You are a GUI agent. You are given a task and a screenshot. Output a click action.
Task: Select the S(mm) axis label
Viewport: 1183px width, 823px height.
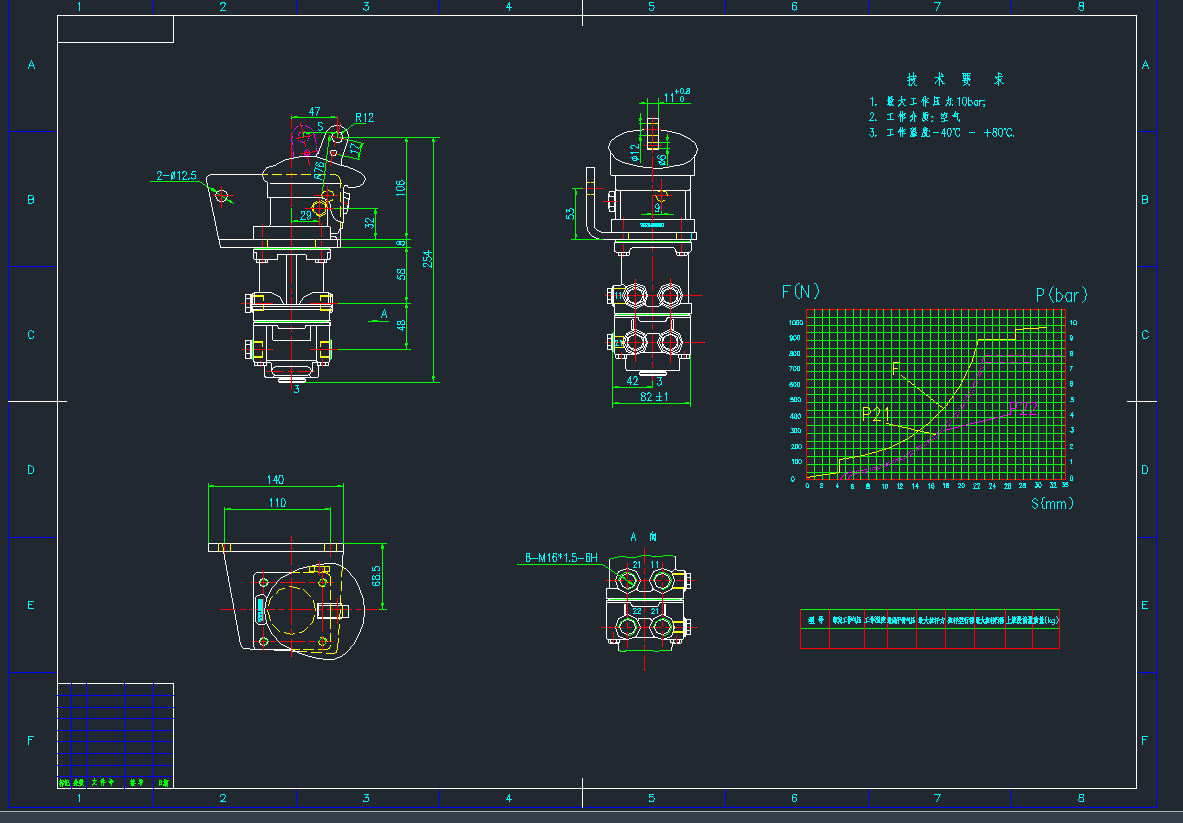tap(1052, 503)
